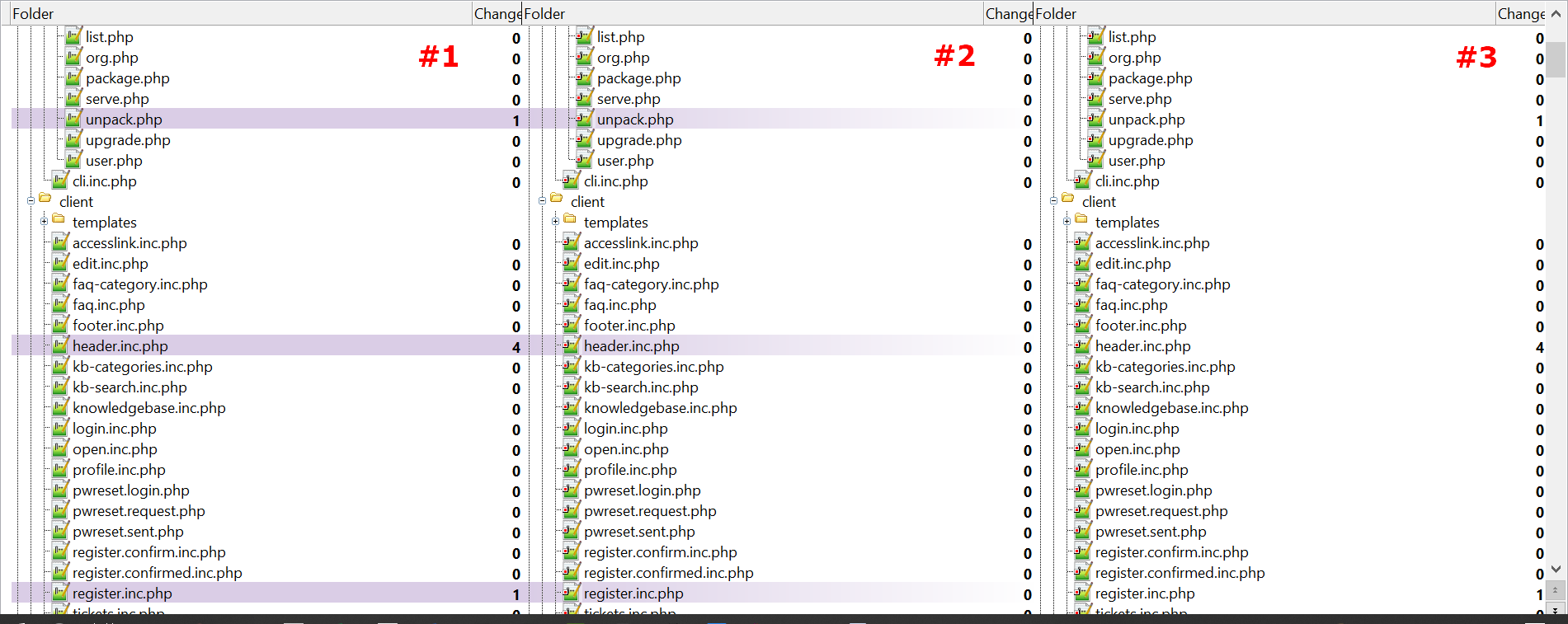Collapse the client folder in right panel
Screen dimensions: 1568x624
pyautogui.click(x=1053, y=200)
